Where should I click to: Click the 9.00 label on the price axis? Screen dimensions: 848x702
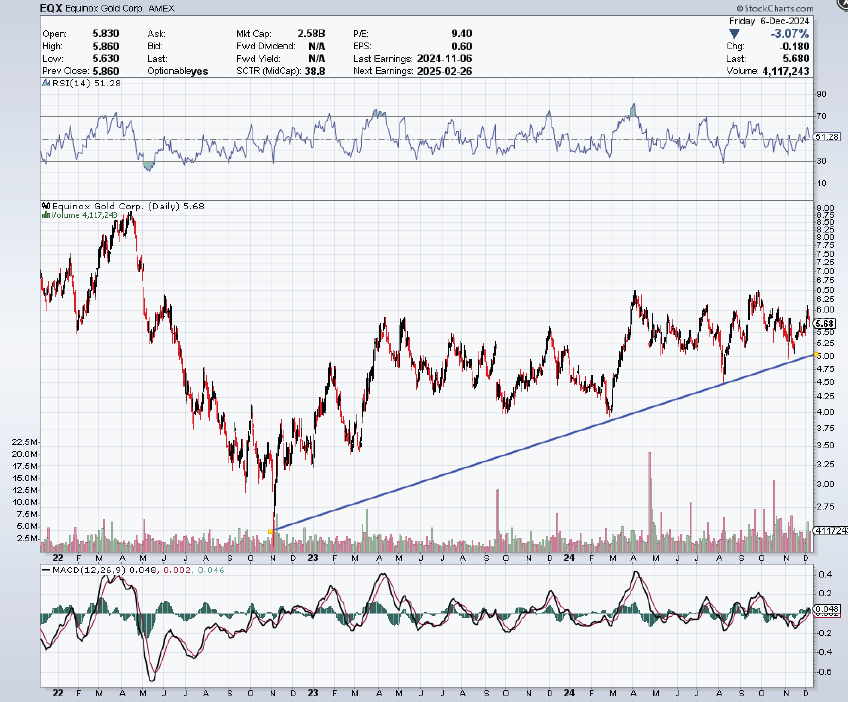click(825, 208)
